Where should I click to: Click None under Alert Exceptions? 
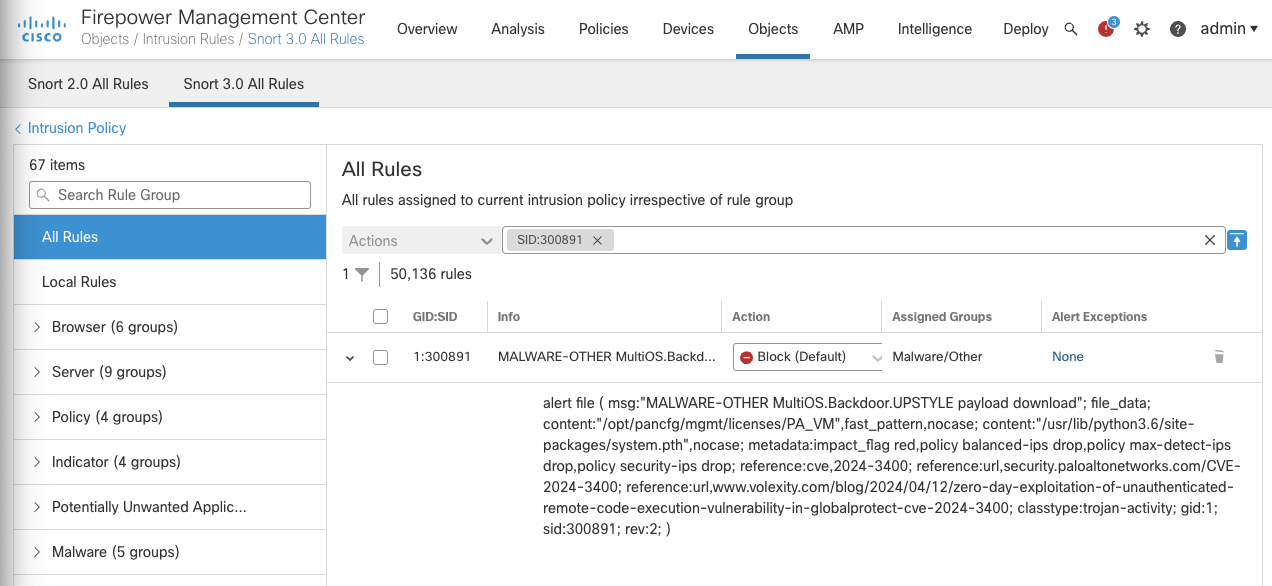click(x=1067, y=356)
